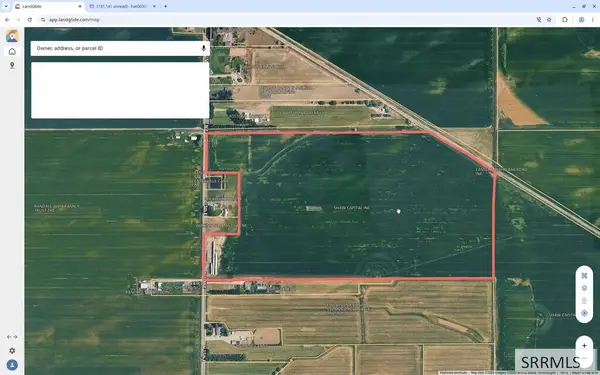Open the browser profile icon
Image resolution: width=600 pixels, height=375 pixels.
point(582,20)
